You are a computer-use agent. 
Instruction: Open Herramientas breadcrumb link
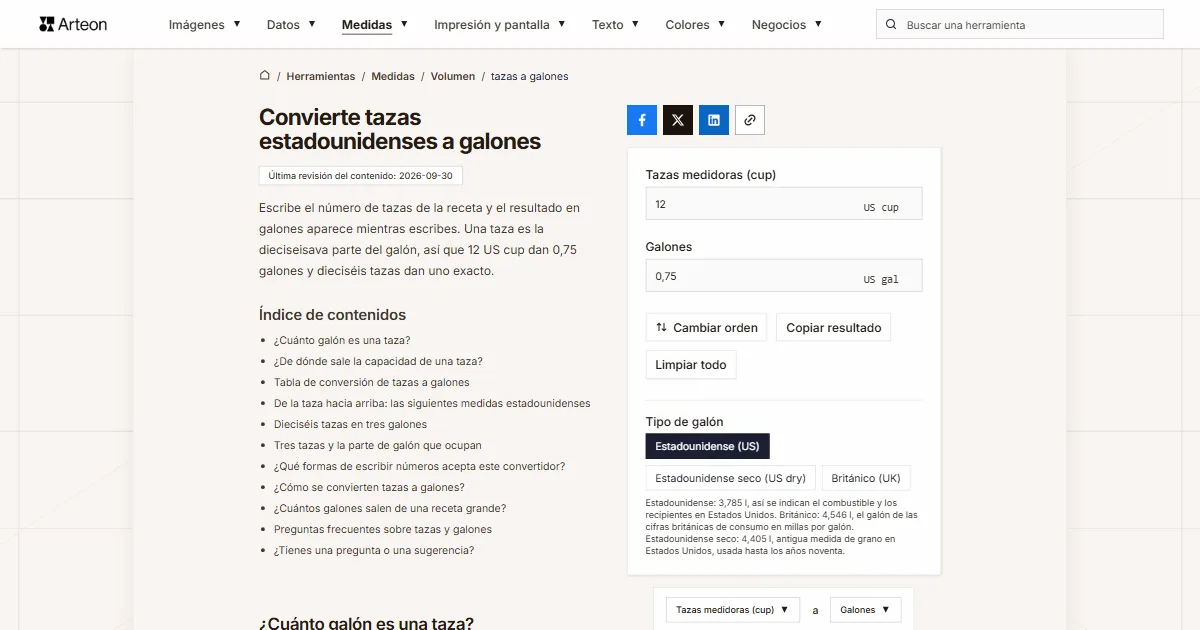(x=321, y=76)
